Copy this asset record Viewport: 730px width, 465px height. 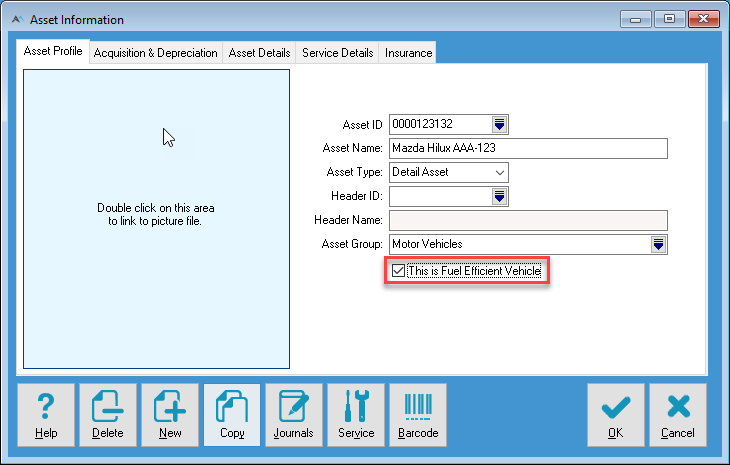pos(232,415)
